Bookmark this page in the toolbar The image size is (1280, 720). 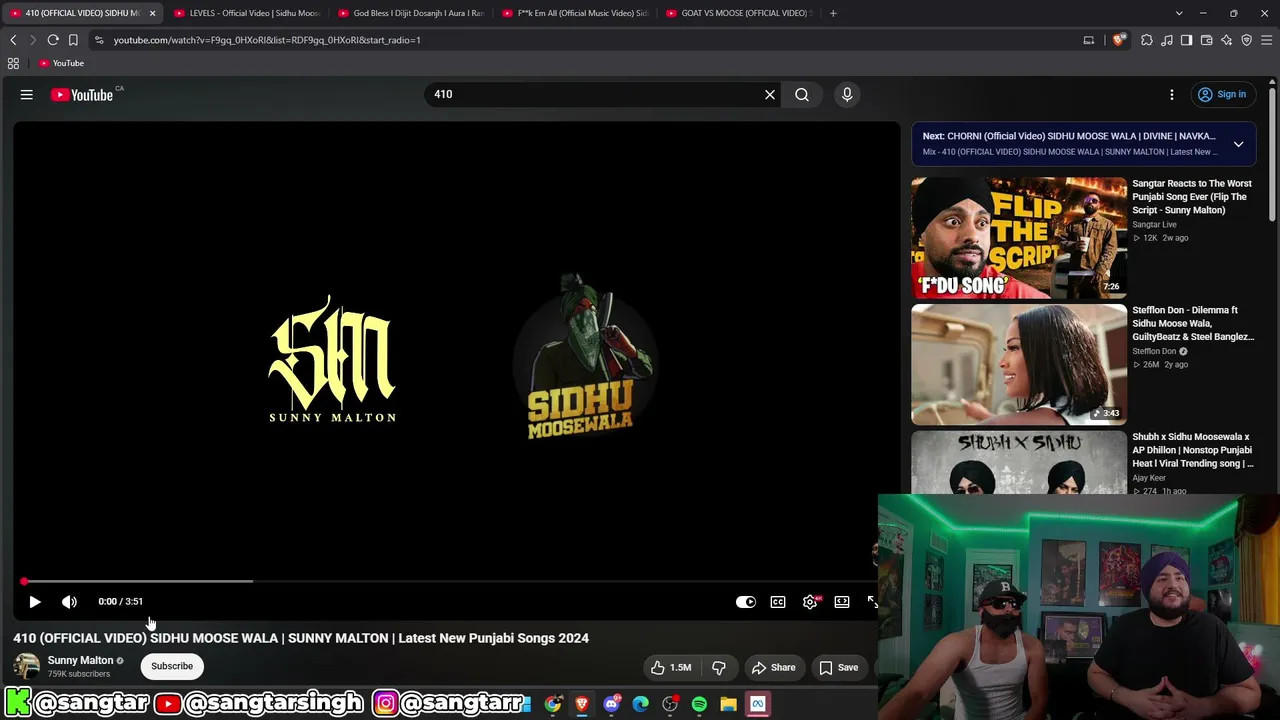[x=73, y=40]
